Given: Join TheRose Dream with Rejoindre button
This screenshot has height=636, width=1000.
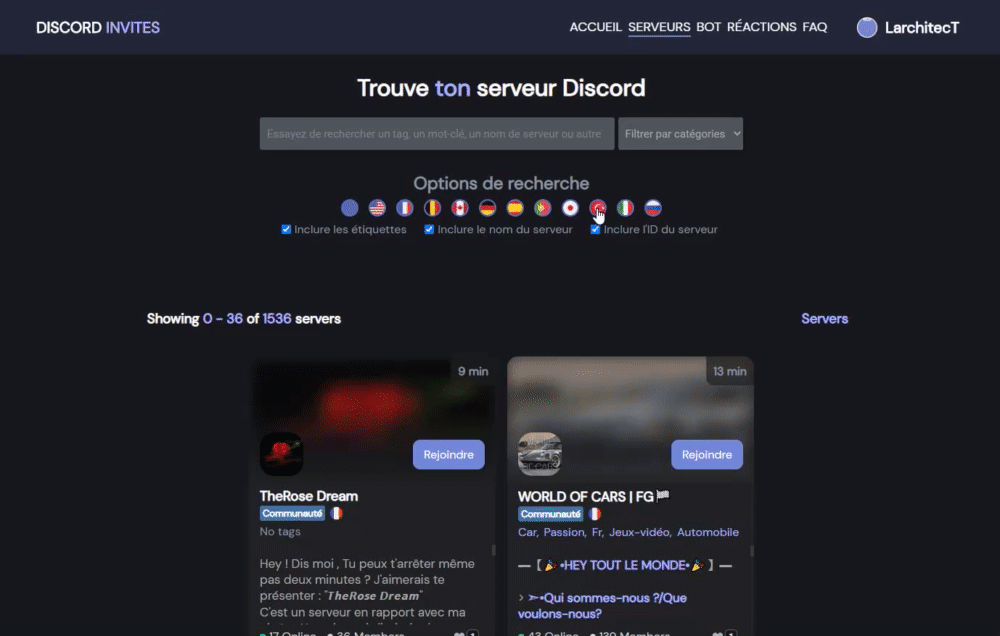Looking at the screenshot, I should [x=448, y=455].
